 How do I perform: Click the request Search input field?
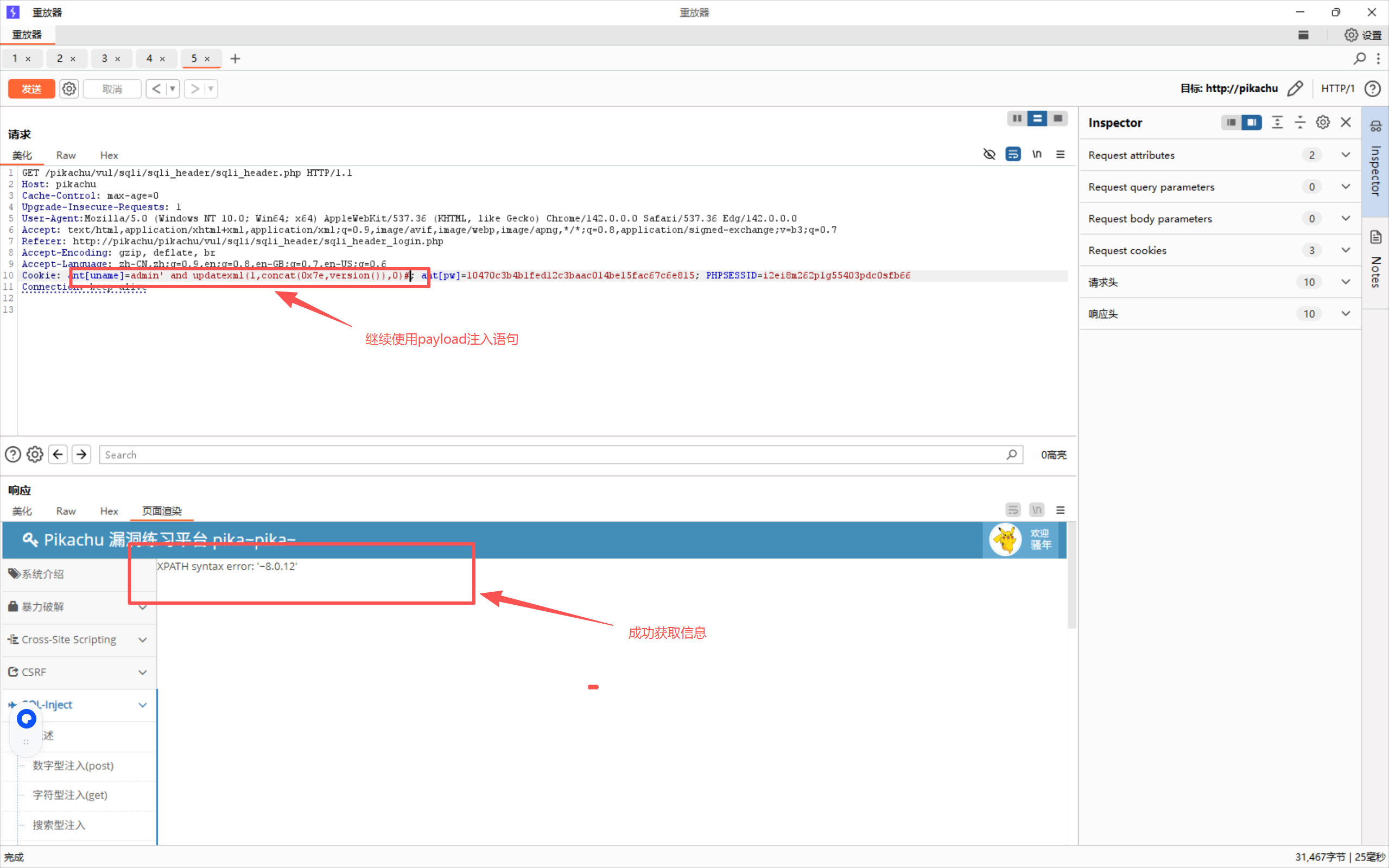551,455
